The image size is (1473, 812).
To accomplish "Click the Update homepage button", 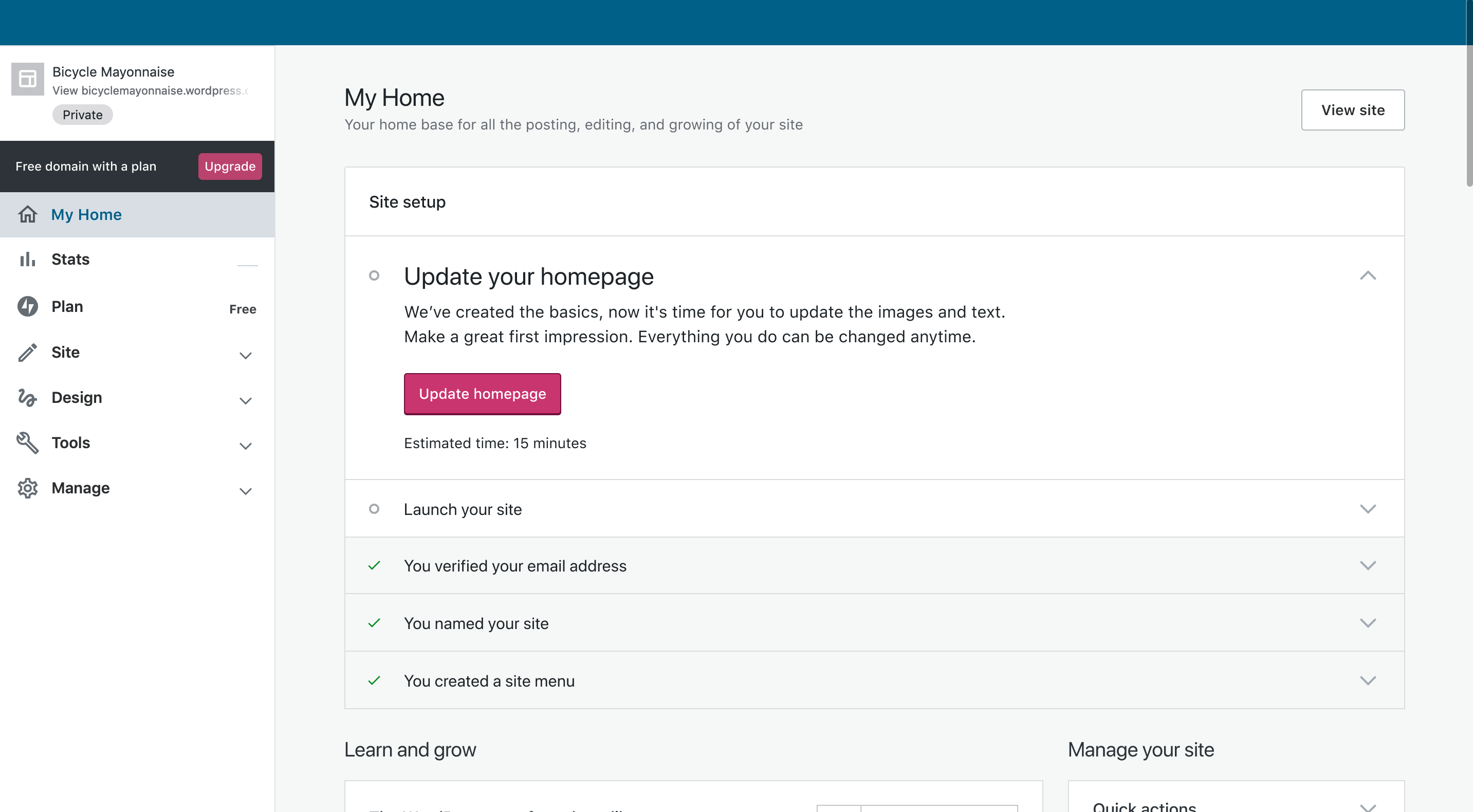I will coord(482,394).
